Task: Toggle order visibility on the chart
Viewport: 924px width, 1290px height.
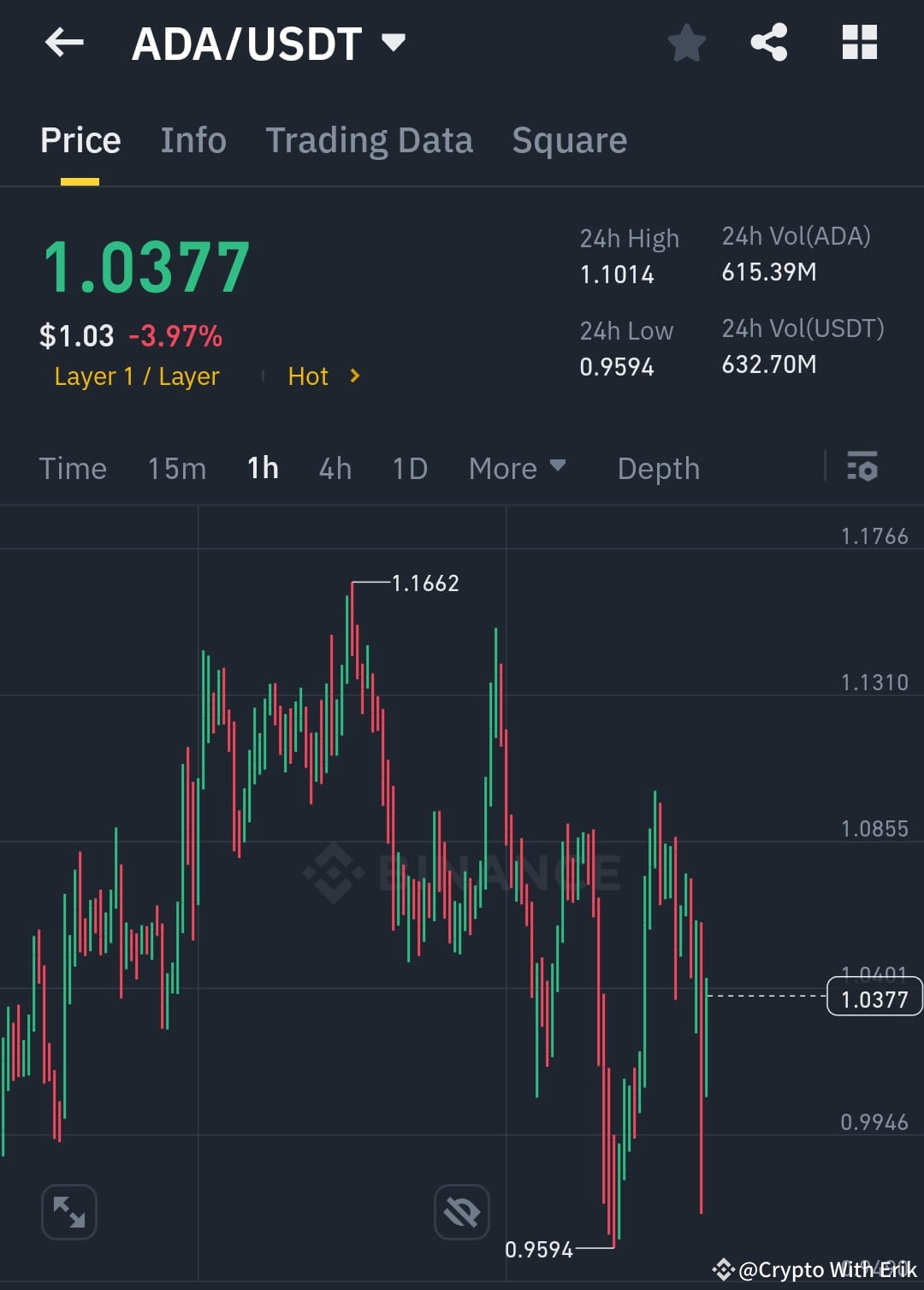Action: click(x=462, y=1212)
